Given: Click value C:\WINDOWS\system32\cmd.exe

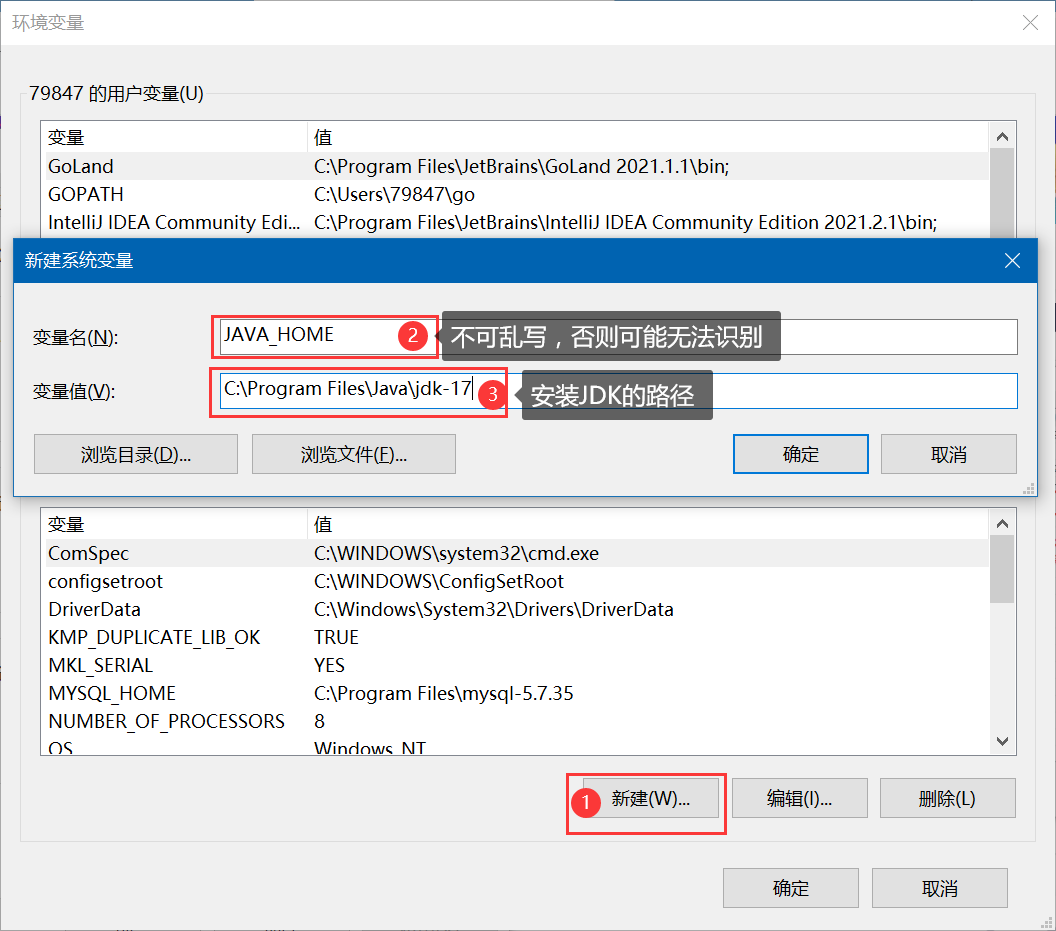Looking at the screenshot, I should [x=456, y=553].
